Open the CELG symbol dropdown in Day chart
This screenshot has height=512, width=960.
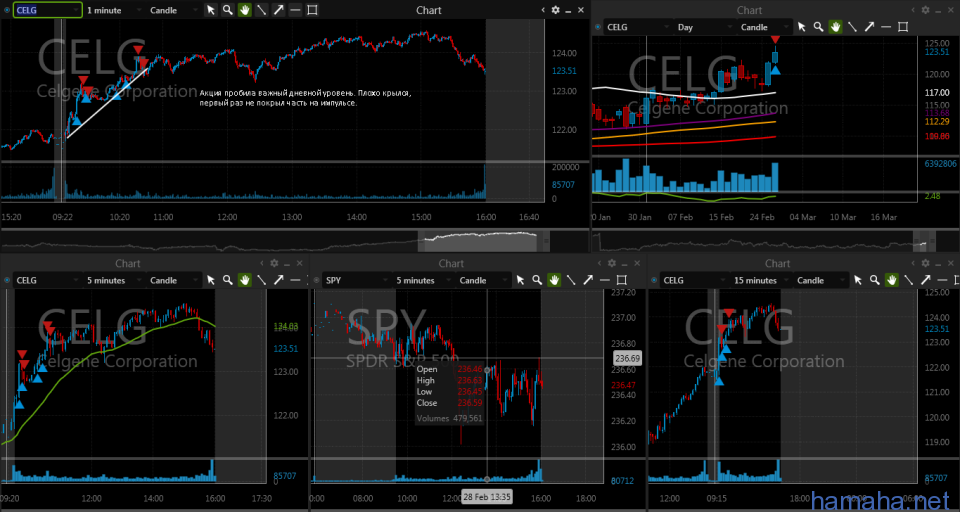(x=638, y=27)
